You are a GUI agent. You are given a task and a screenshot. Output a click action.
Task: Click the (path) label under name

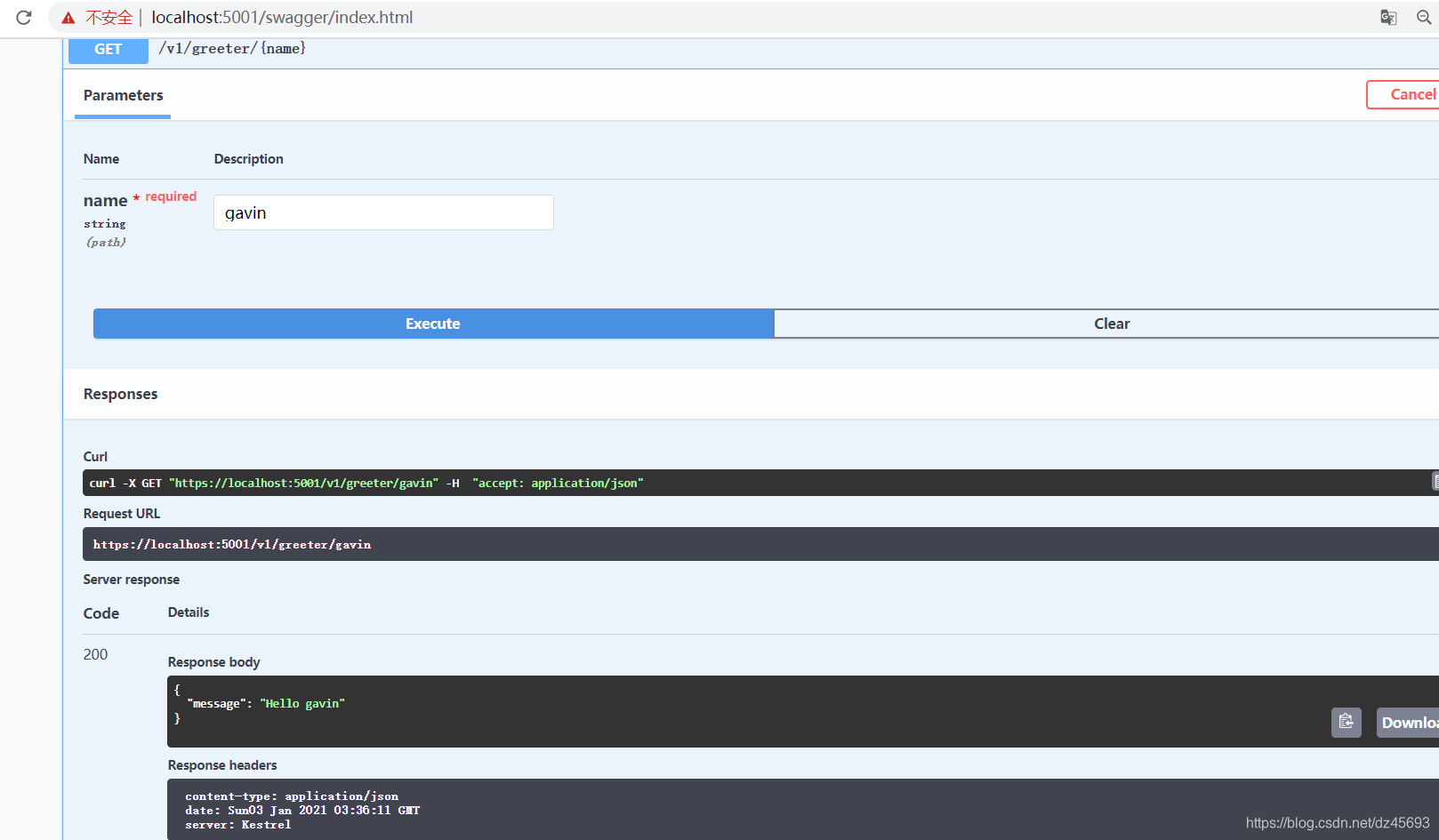click(106, 242)
